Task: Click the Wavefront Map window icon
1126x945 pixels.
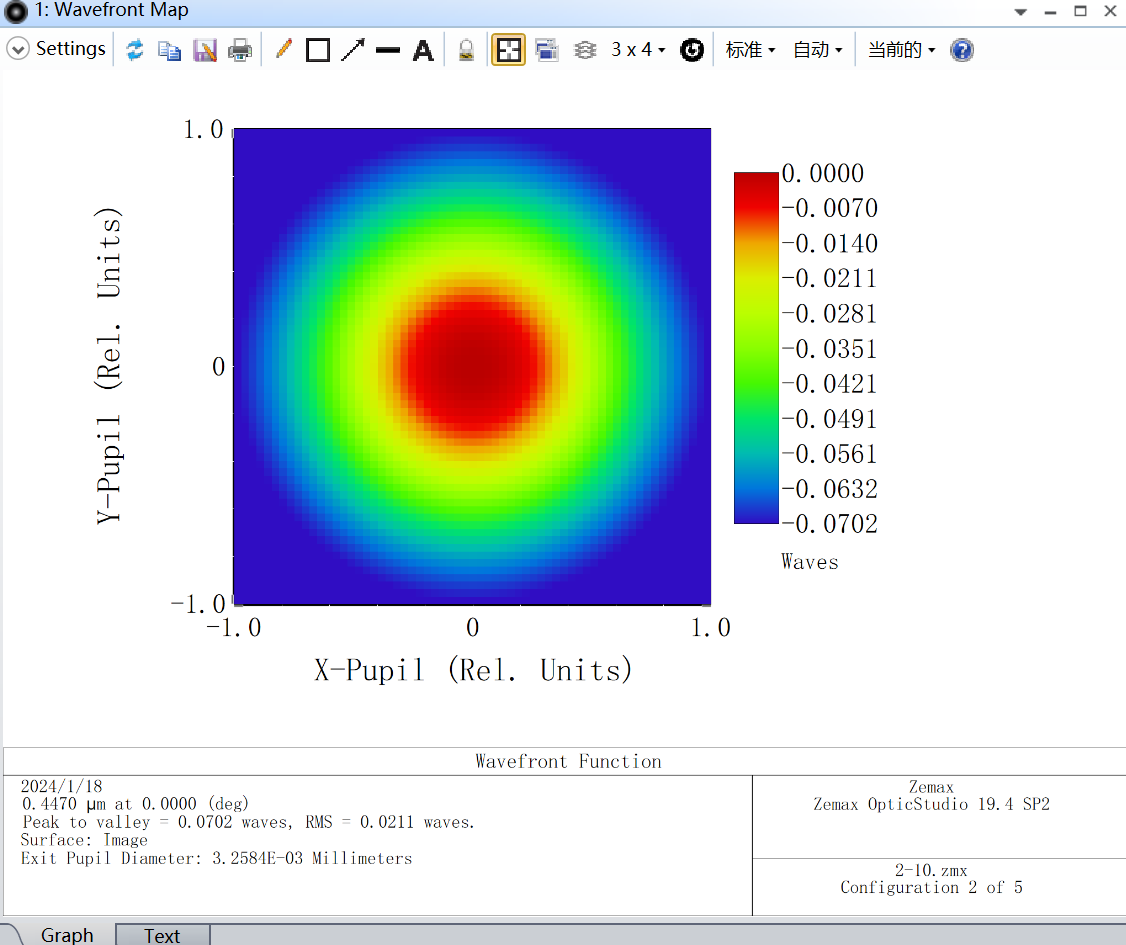Action: pos(16,11)
